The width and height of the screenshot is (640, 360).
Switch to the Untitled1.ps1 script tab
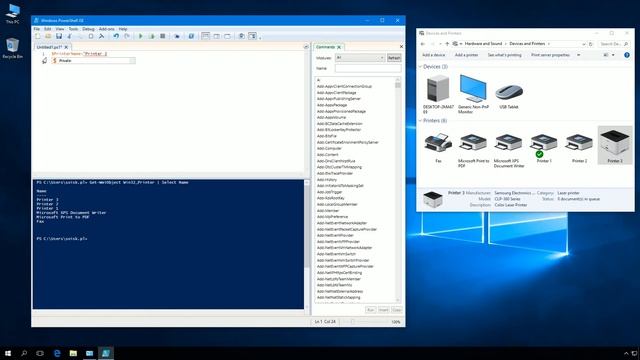pos(49,47)
